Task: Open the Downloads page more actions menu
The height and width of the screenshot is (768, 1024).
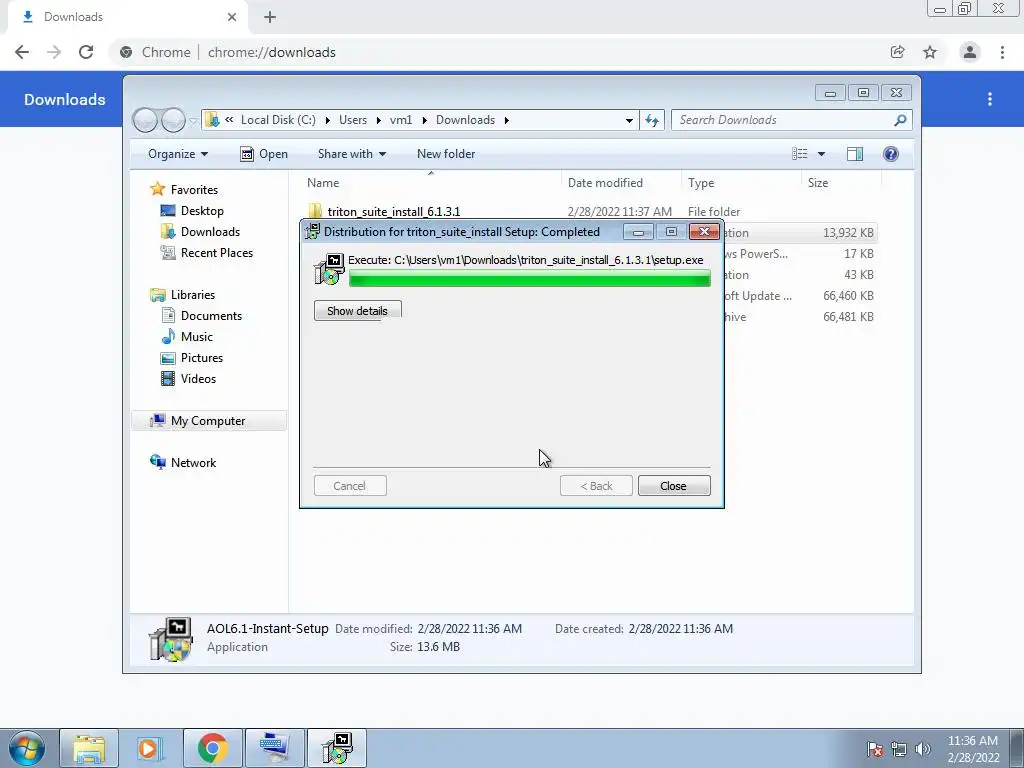Action: click(990, 99)
